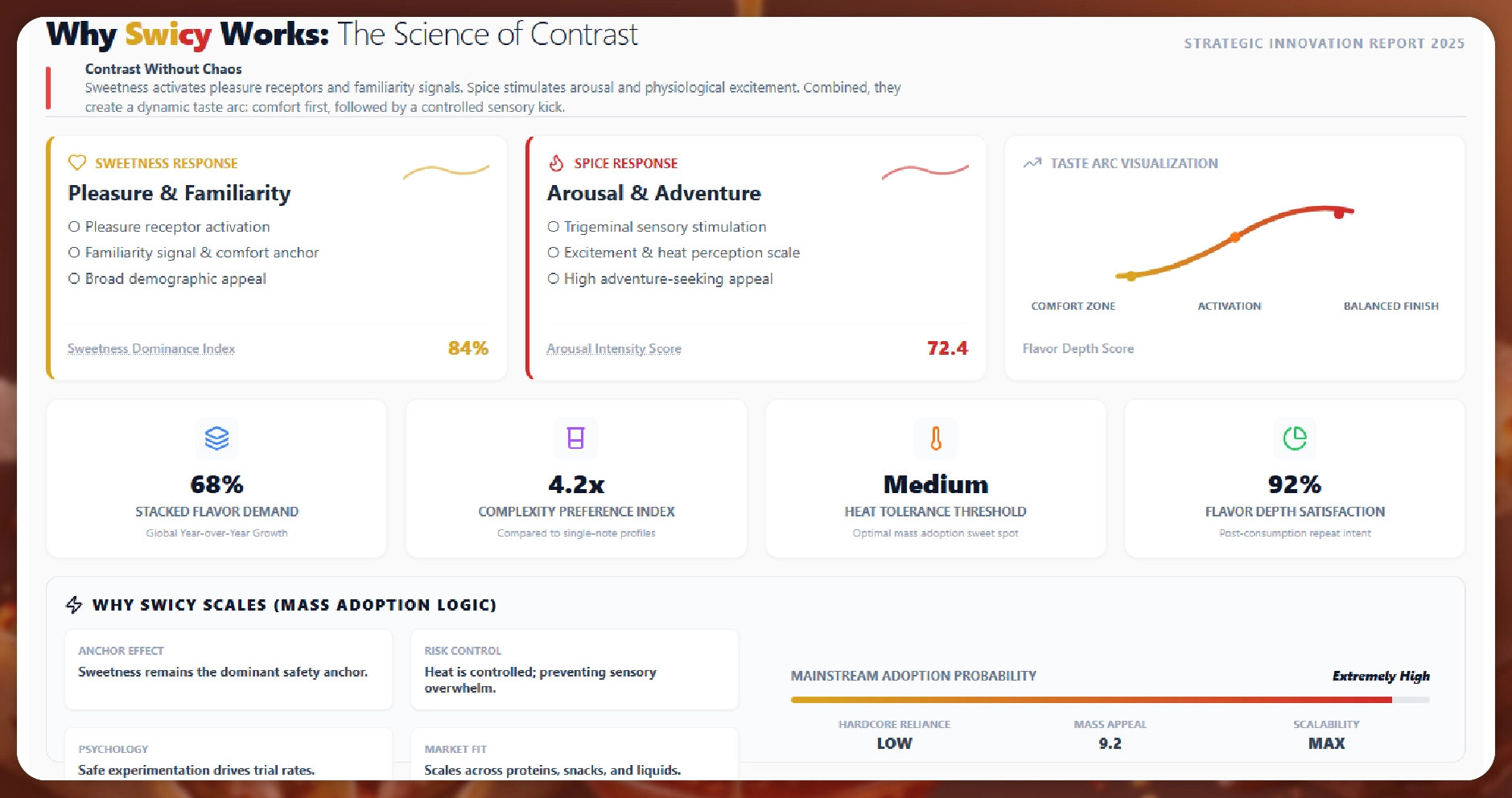Select the Trigeminal sensory stimulation bullet circle
Screen dimensions: 1512x798
554,227
